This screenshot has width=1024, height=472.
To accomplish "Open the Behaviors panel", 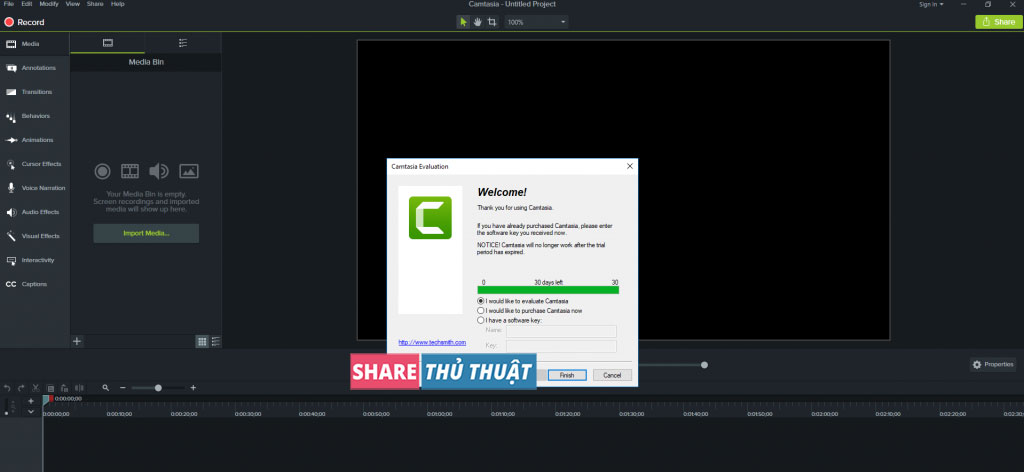I will pos(35,116).
